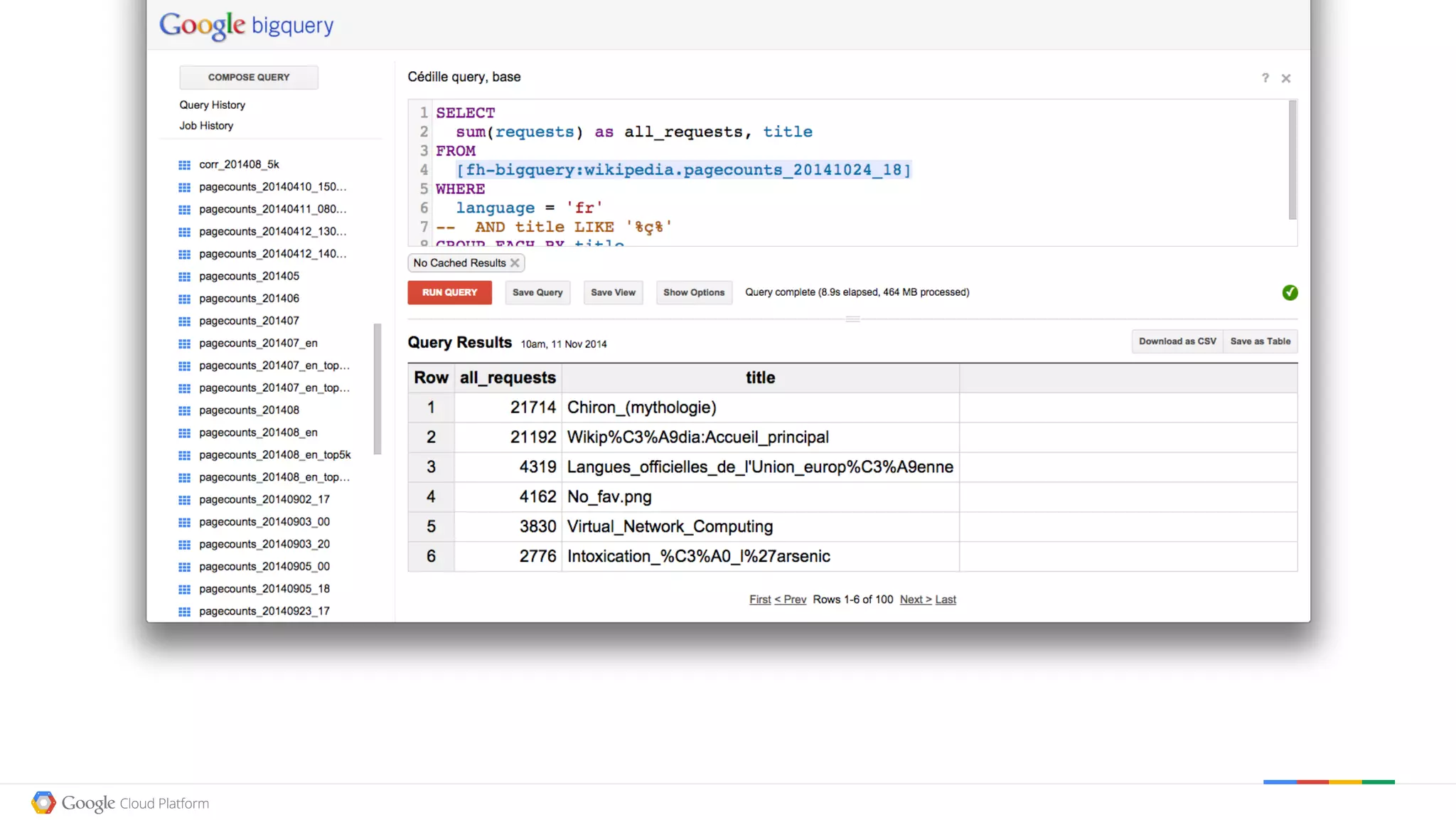Download results as CSV
Screen dimensions: 1456x820
click(x=1177, y=341)
